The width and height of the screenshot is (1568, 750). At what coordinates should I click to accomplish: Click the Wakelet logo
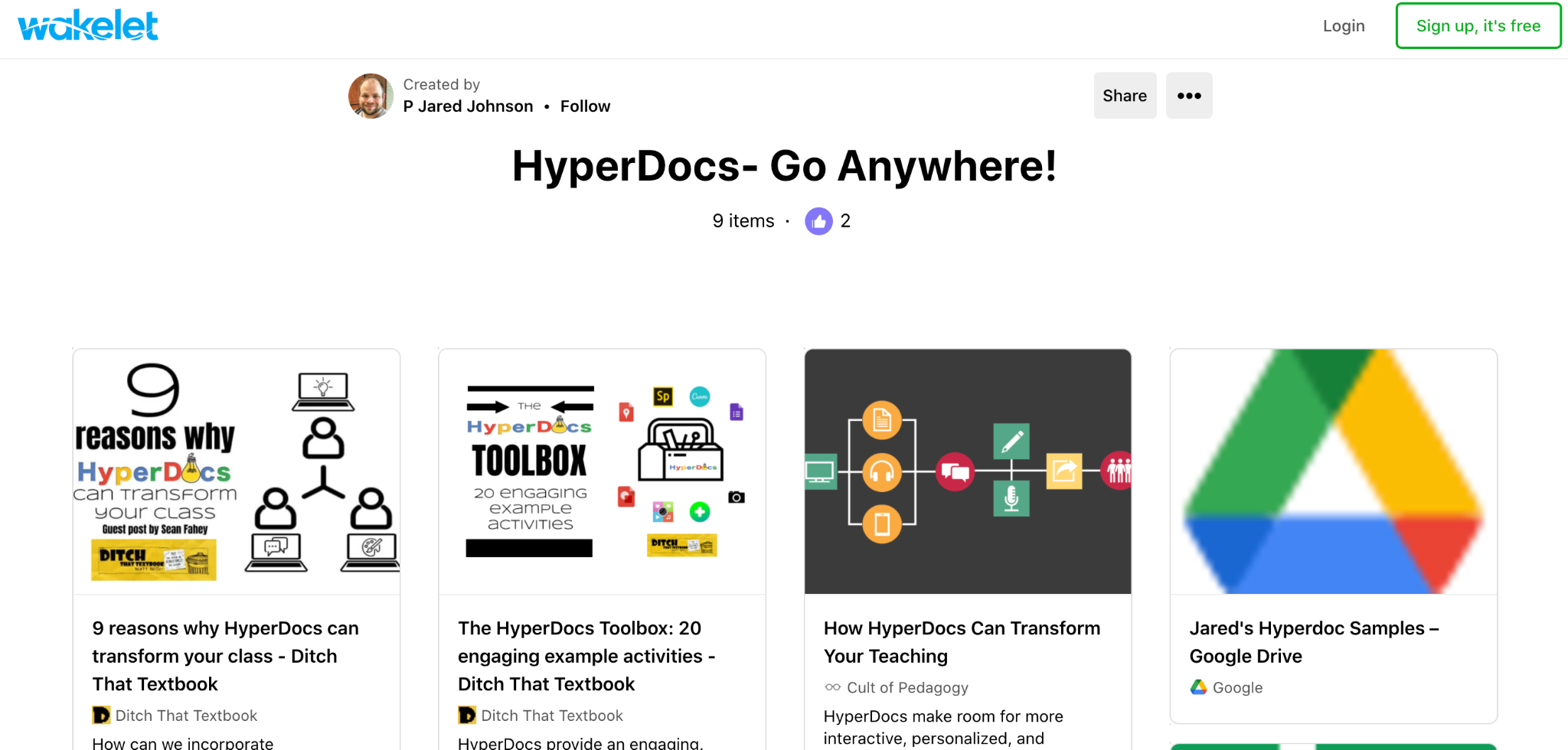[87, 25]
